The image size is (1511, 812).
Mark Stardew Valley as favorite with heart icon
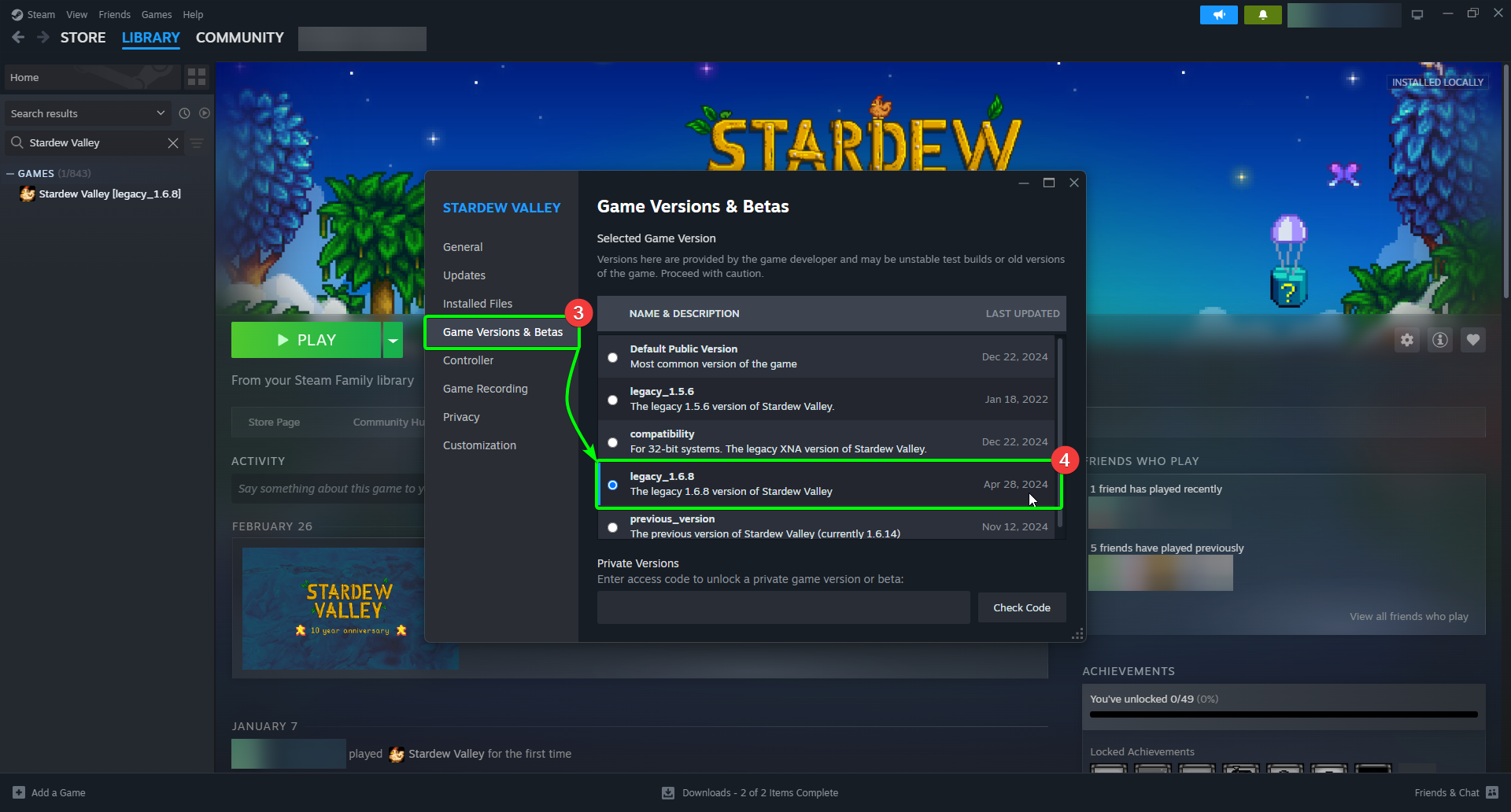click(x=1474, y=340)
